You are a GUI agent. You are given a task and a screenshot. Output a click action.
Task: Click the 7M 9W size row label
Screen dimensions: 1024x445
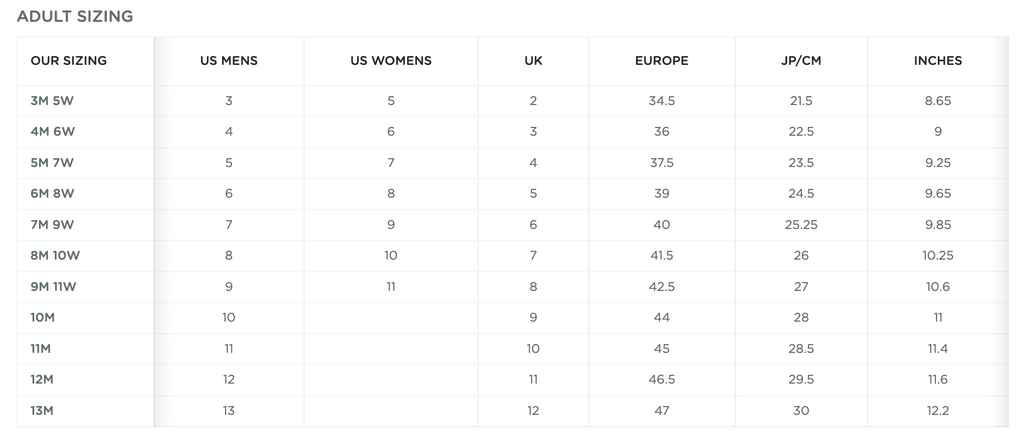click(x=52, y=225)
